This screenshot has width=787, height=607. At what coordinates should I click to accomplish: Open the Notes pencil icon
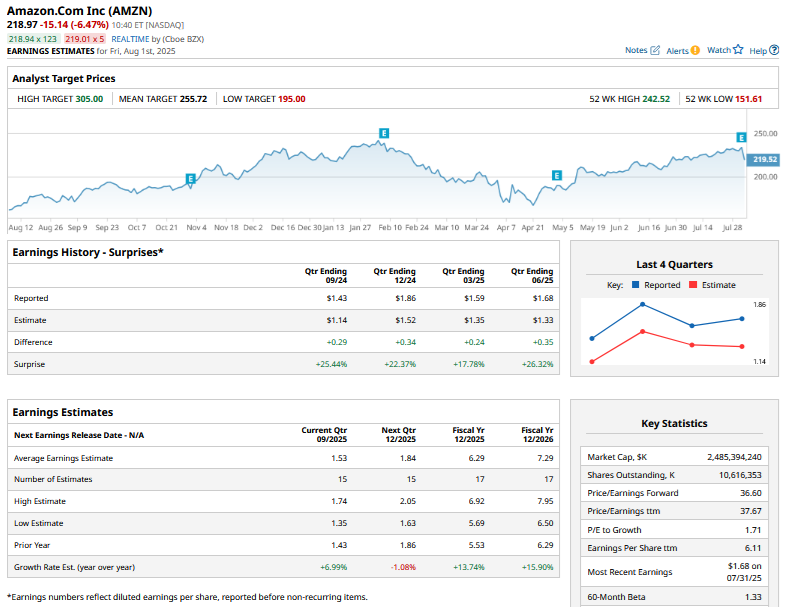click(x=655, y=50)
